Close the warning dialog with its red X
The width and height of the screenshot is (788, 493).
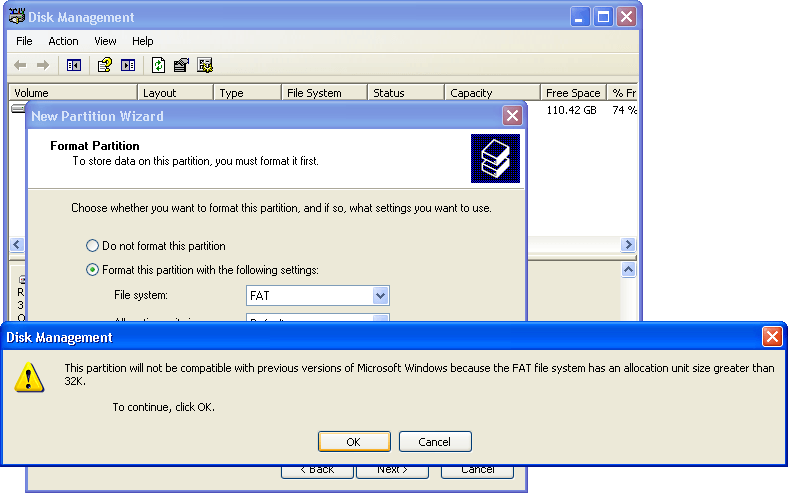point(772,337)
